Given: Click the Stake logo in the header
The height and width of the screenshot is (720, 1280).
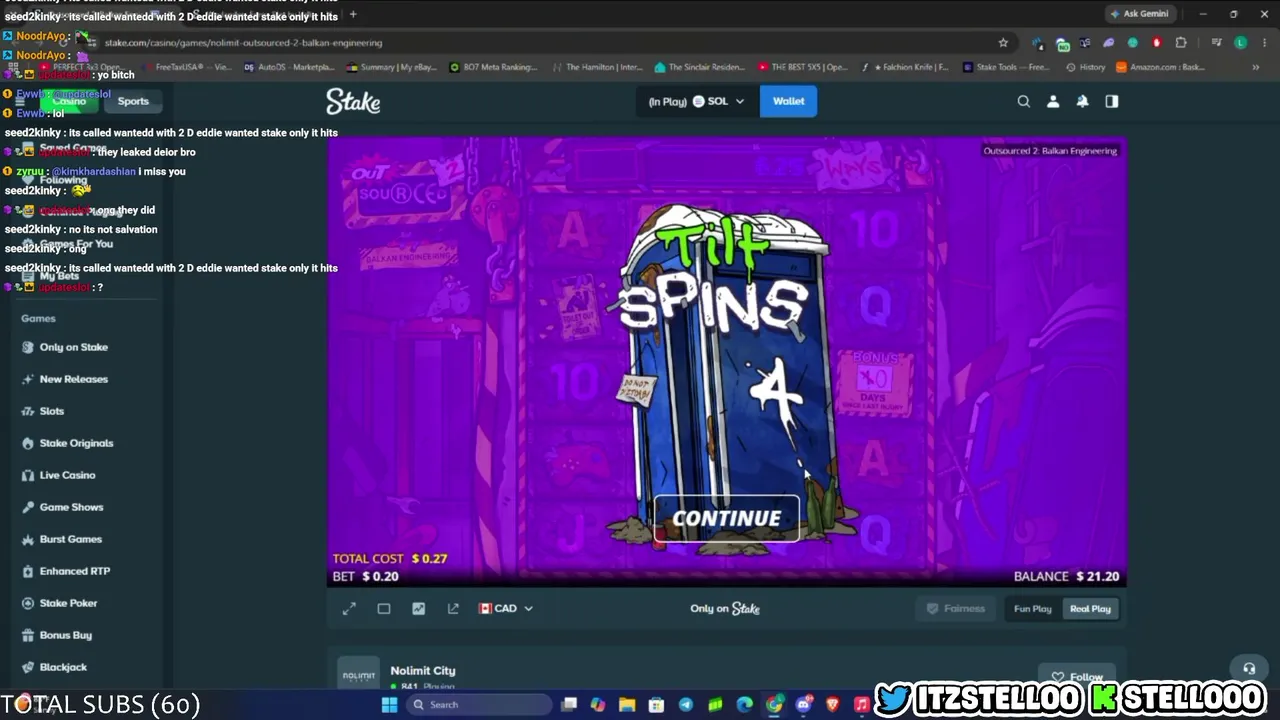Looking at the screenshot, I should click(353, 101).
